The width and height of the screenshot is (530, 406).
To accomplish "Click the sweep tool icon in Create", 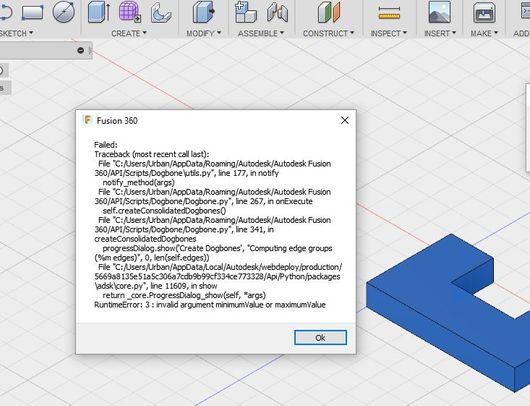I will (161, 13).
